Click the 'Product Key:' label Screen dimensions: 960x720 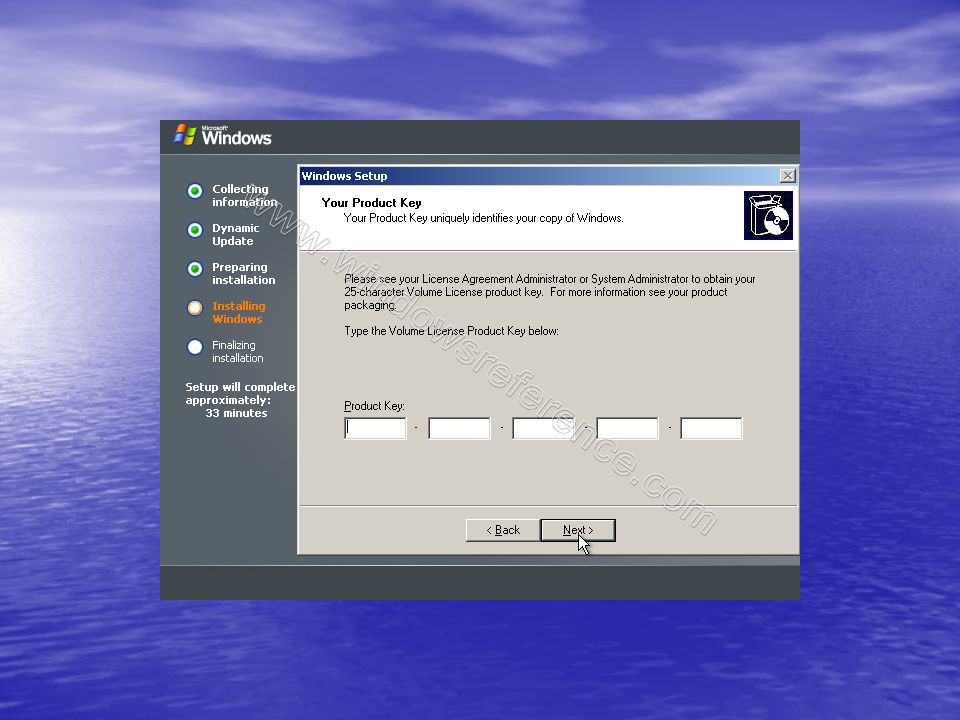click(x=374, y=406)
